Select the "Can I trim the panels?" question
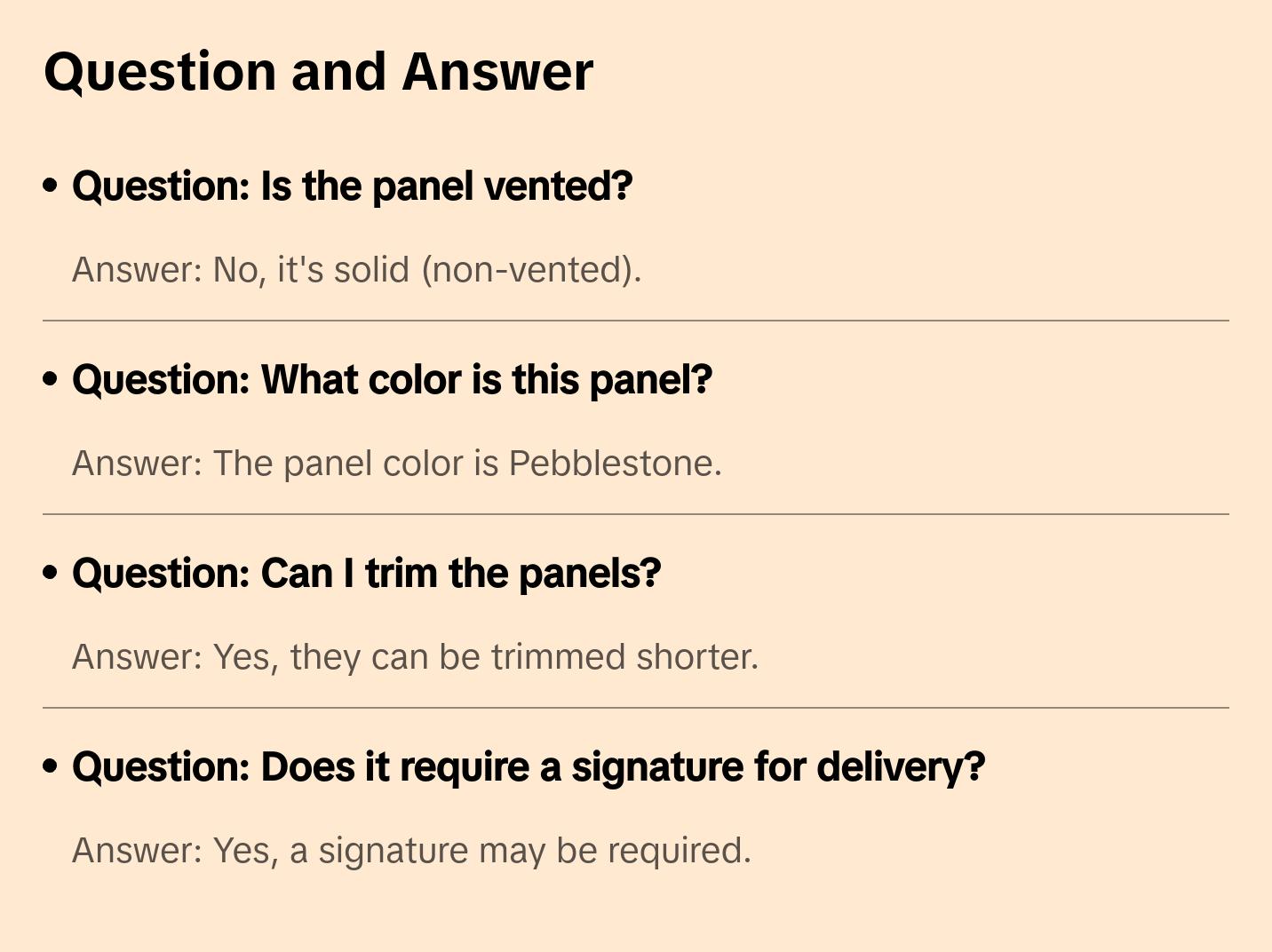The image size is (1272, 952). click(366, 574)
